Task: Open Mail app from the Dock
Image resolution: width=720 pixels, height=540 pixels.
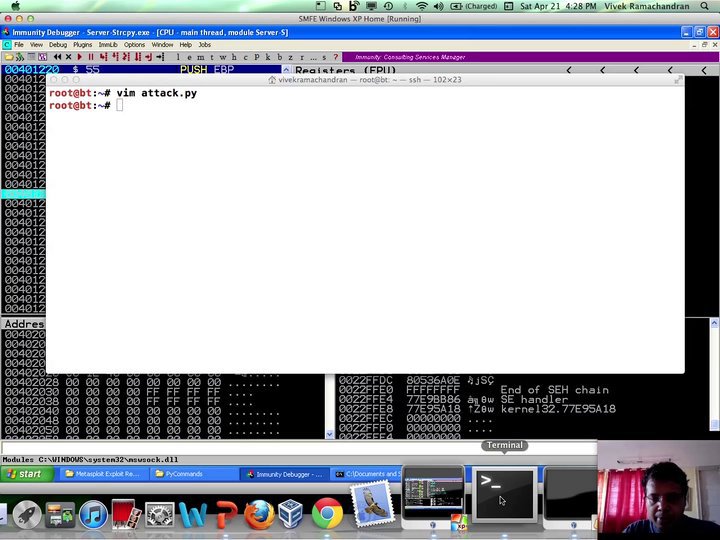Action: click(x=372, y=504)
